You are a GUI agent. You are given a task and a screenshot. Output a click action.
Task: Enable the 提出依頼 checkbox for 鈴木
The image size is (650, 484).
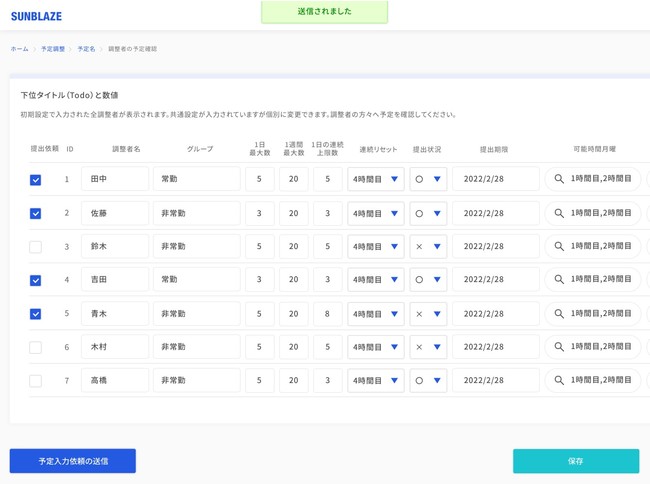point(36,247)
